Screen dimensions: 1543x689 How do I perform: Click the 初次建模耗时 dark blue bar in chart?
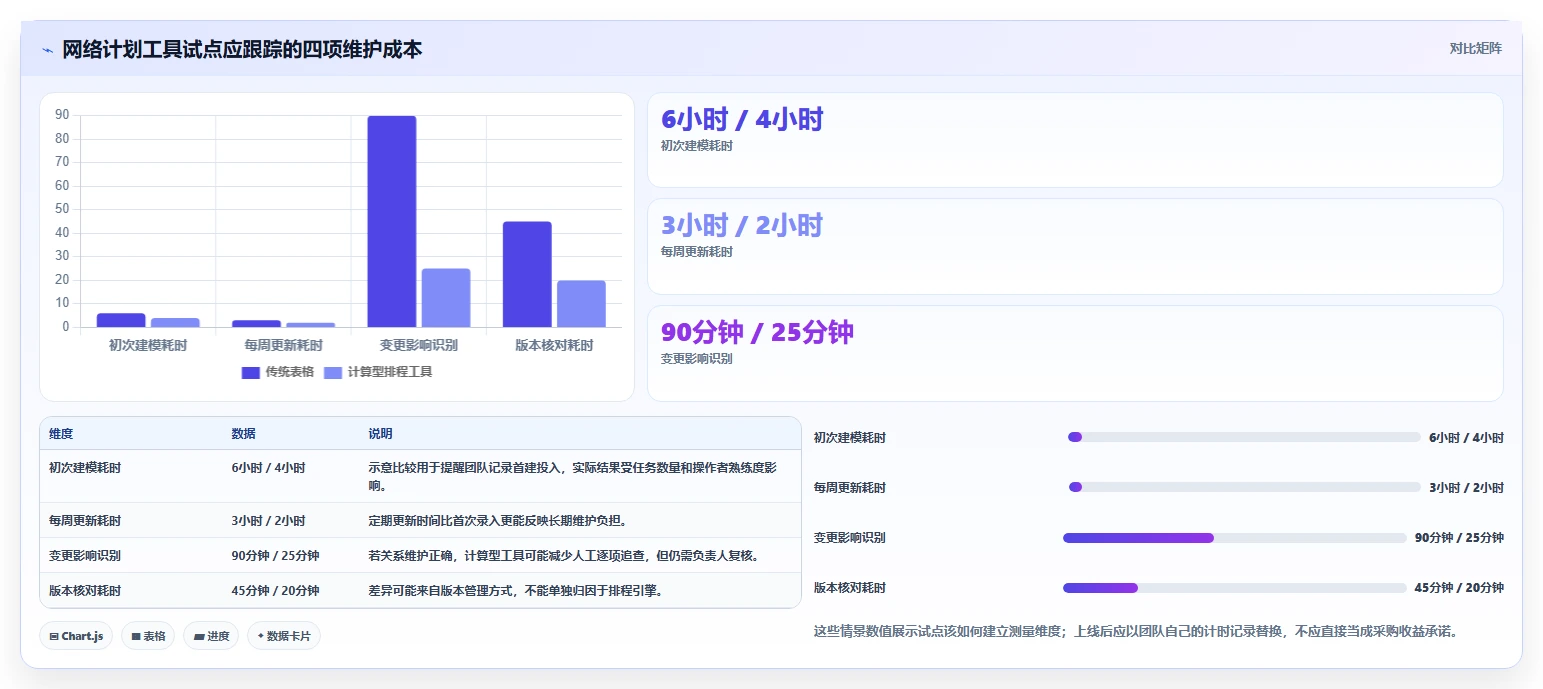click(121, 320)
